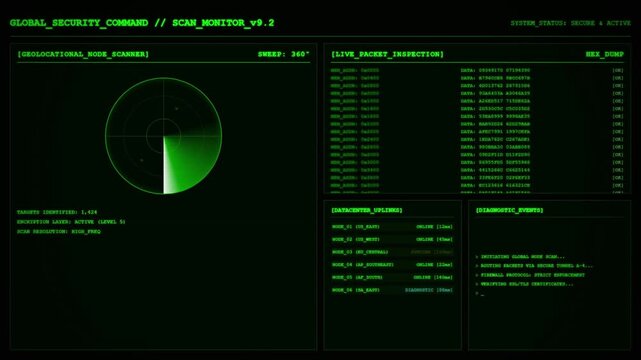Click the HEX_DUMP label
Screen dimensions: 641x360
click(605, 54)
